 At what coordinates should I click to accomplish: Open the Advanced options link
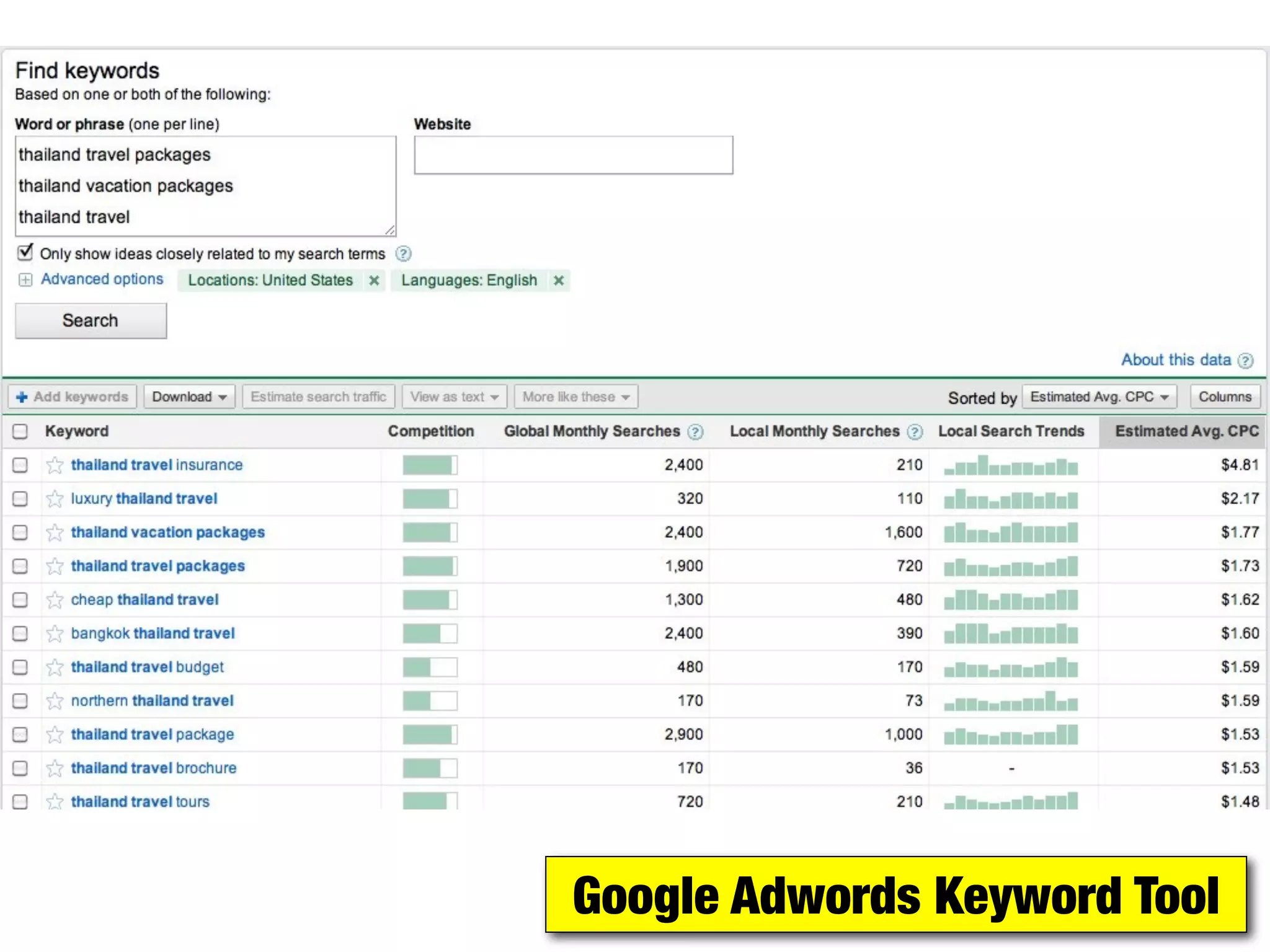tap(102, 280)
